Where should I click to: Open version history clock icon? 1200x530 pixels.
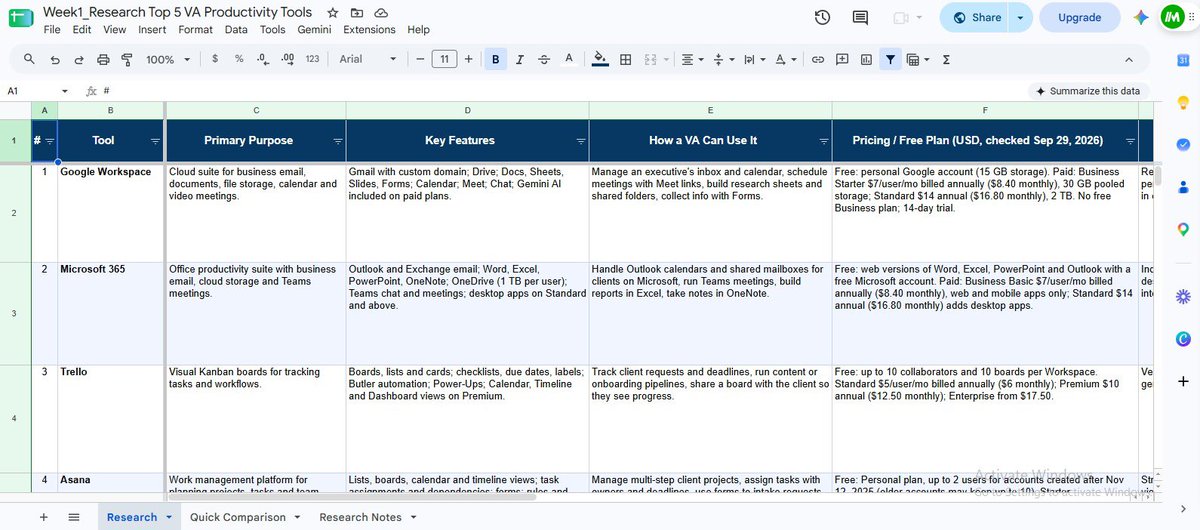[x=822, y=17]
